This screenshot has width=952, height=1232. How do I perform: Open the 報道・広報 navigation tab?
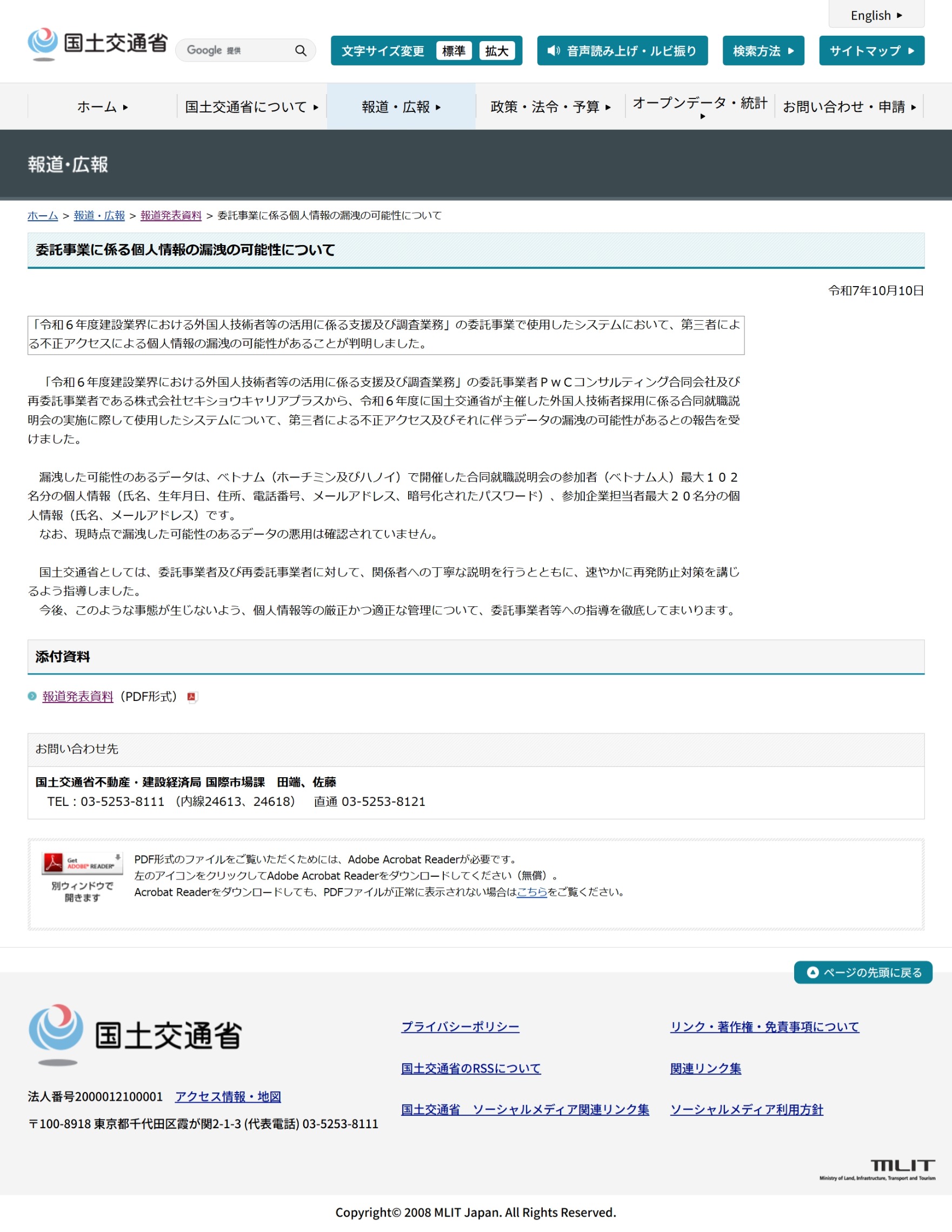tap(401, 107)
